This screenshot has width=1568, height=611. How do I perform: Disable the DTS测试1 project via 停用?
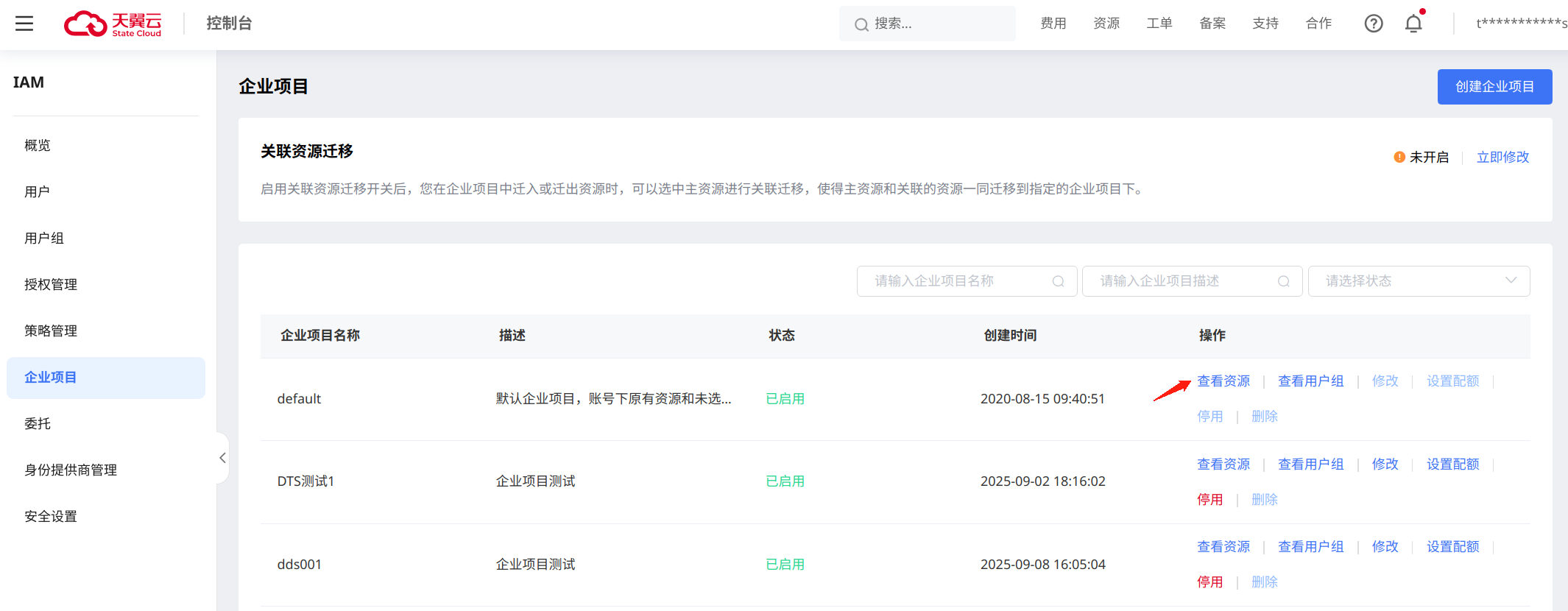click(x=1209, y=499)
